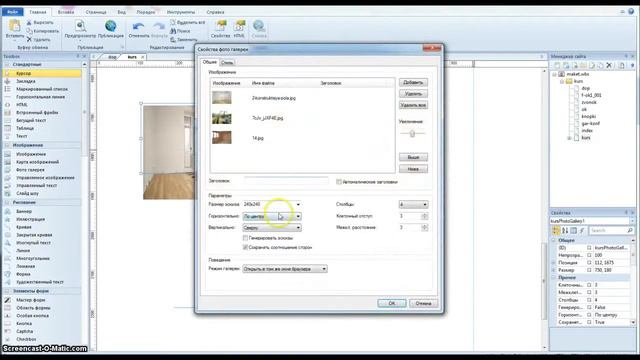
Task: Increase Клеточный отступ spinner value
Action: pyautogui.click(x=424, y=214)
